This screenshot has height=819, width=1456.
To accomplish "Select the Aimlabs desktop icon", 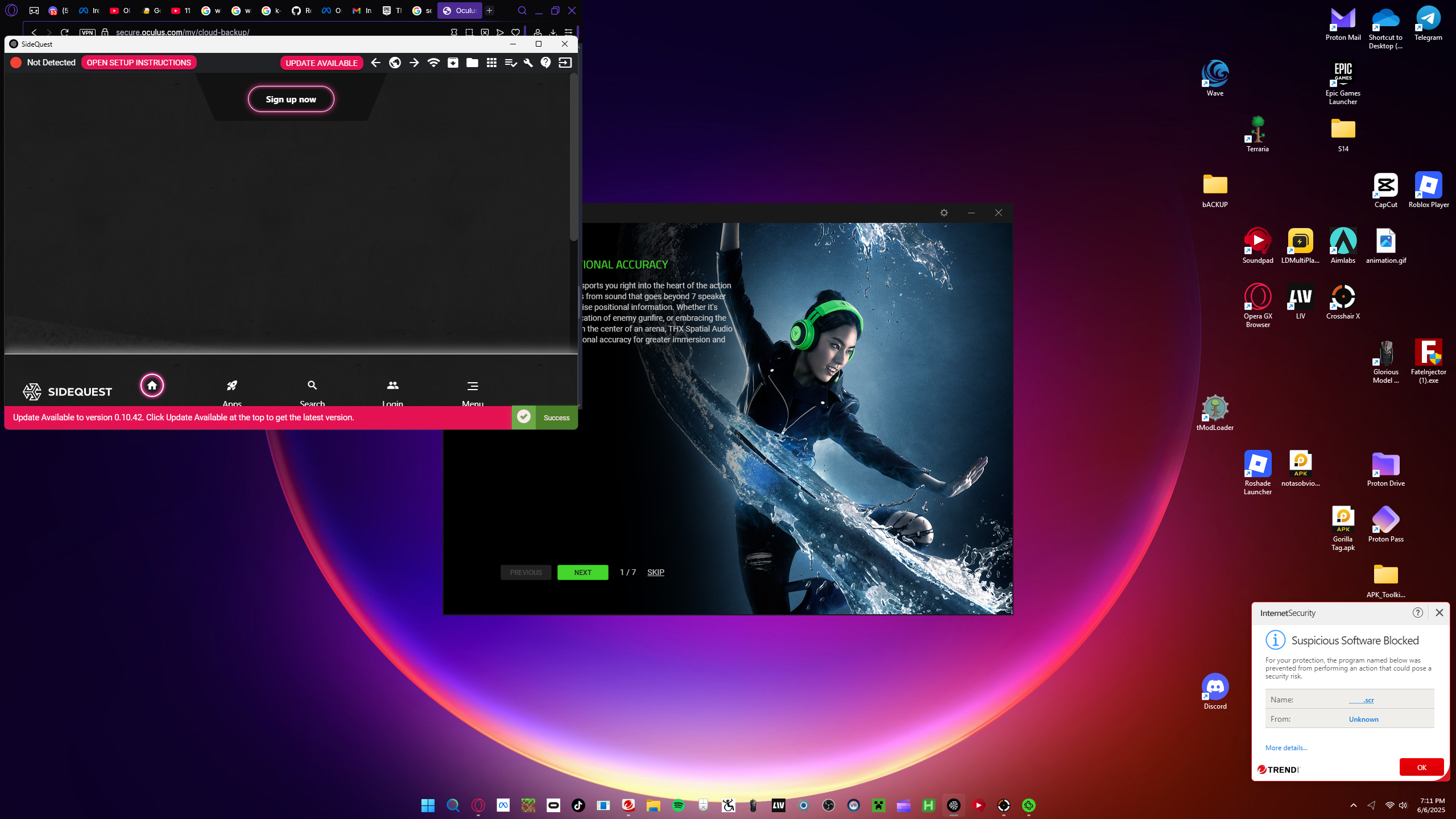I will coord(1343,246).
